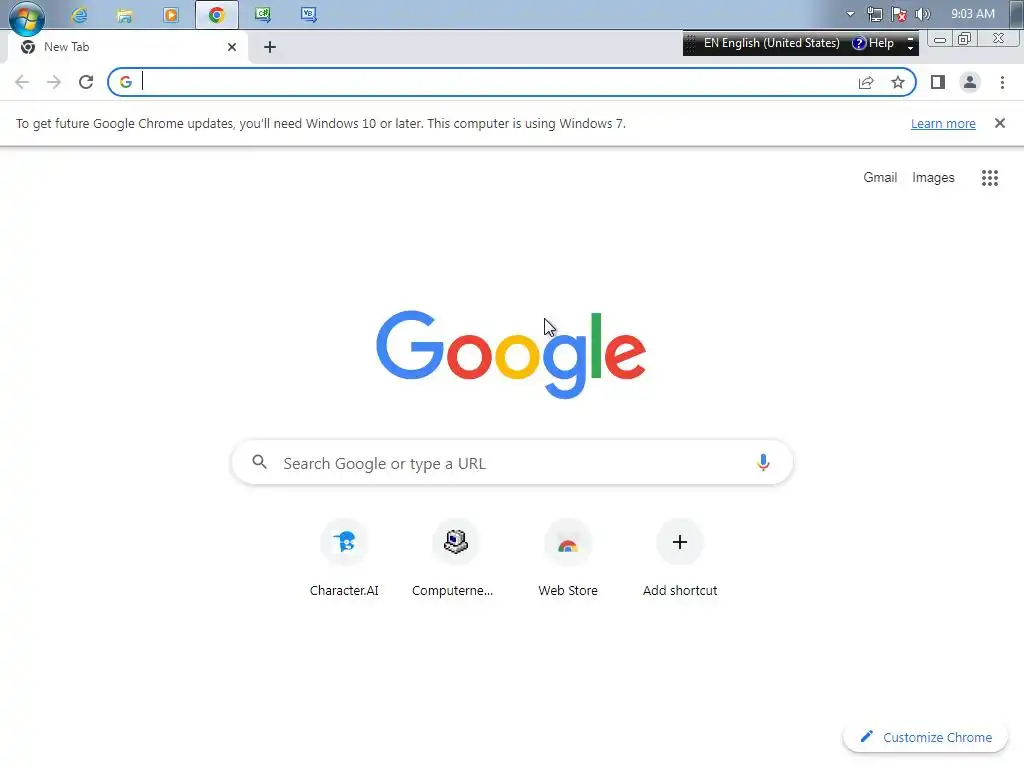This screenshot has width=1024, height=768.
Task: Click the 9:03 AM clock
Action: pos(972,14)
